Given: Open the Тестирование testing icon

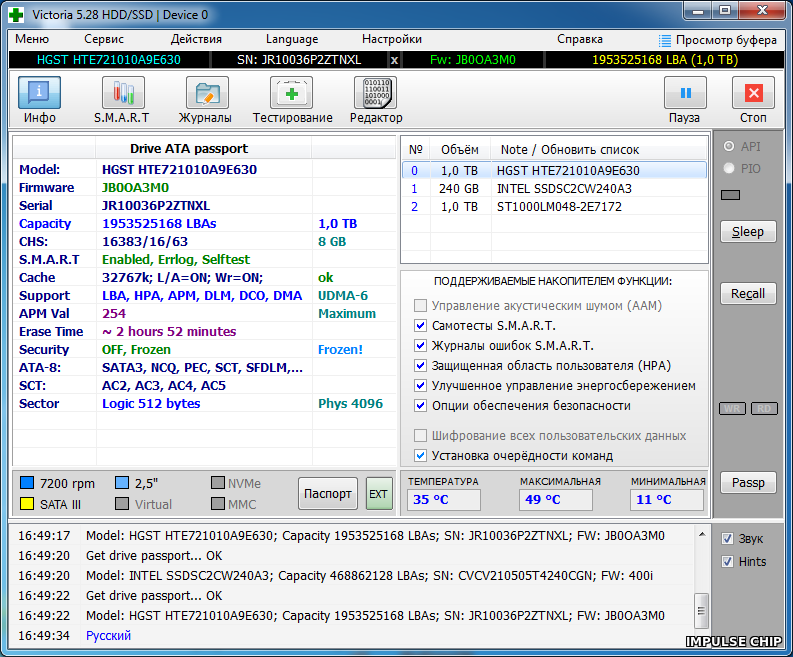Looking at the screenshot, I should tap(291, 93).
